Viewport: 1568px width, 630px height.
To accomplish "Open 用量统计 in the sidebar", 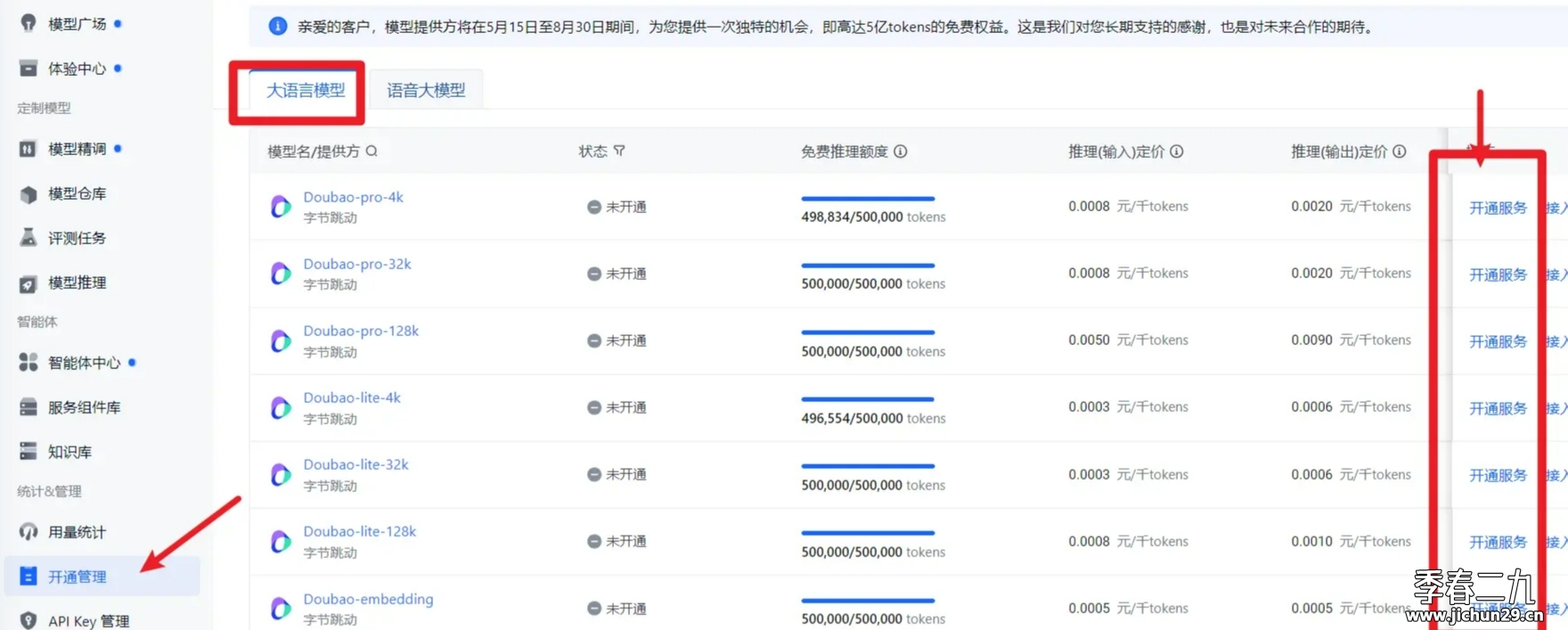I will click(77, 532).
